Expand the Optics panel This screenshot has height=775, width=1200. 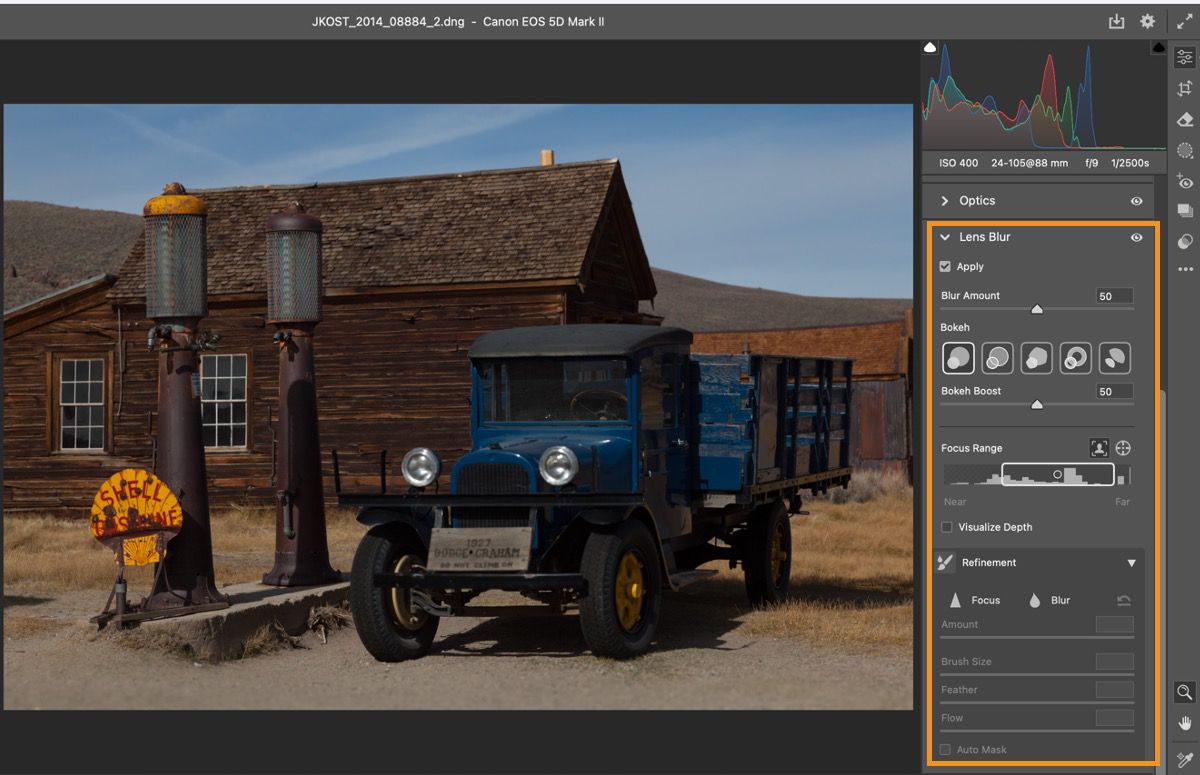click(x=945, y=201)
